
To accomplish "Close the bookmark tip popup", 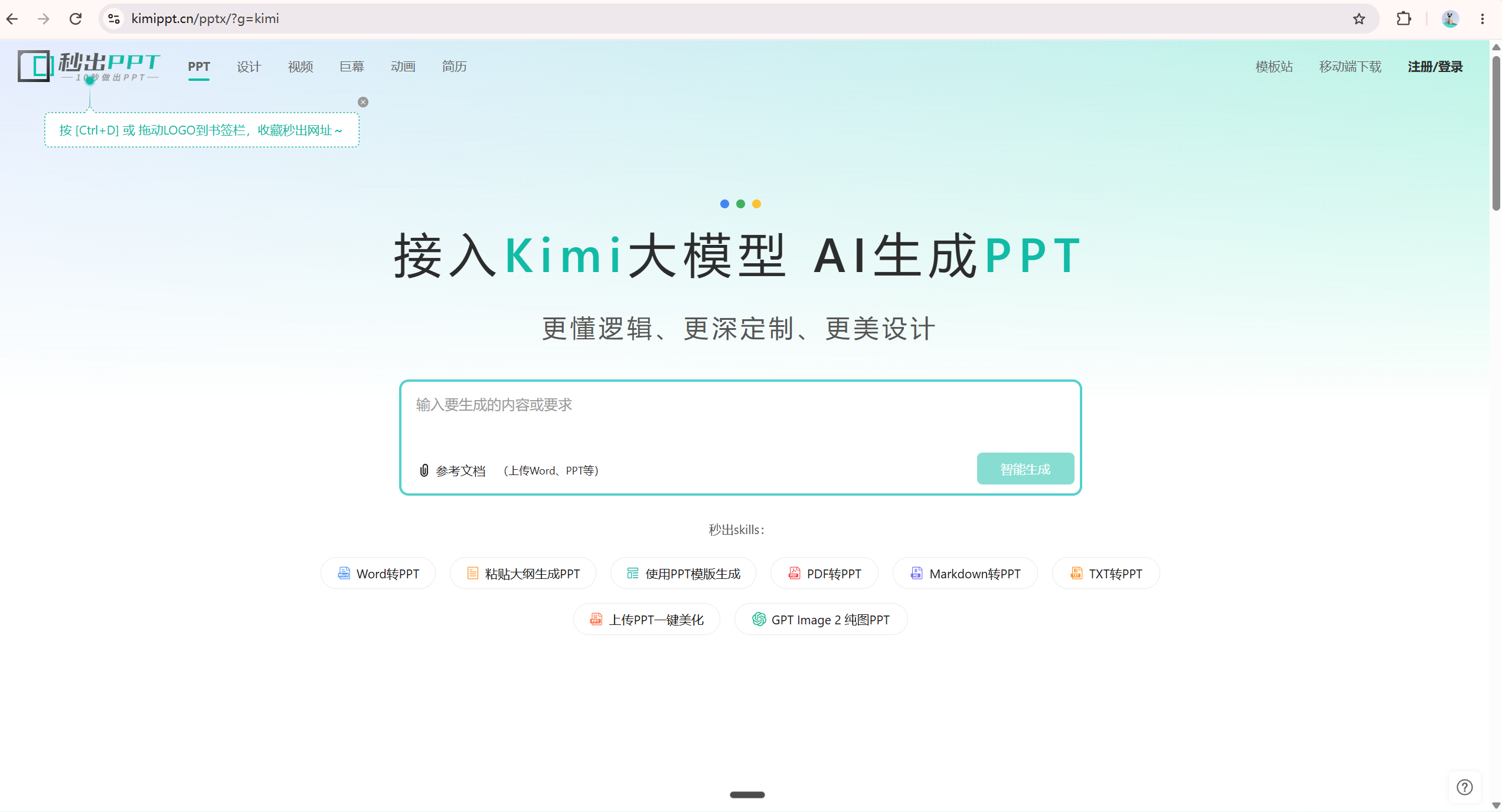I will click(363, 102).
